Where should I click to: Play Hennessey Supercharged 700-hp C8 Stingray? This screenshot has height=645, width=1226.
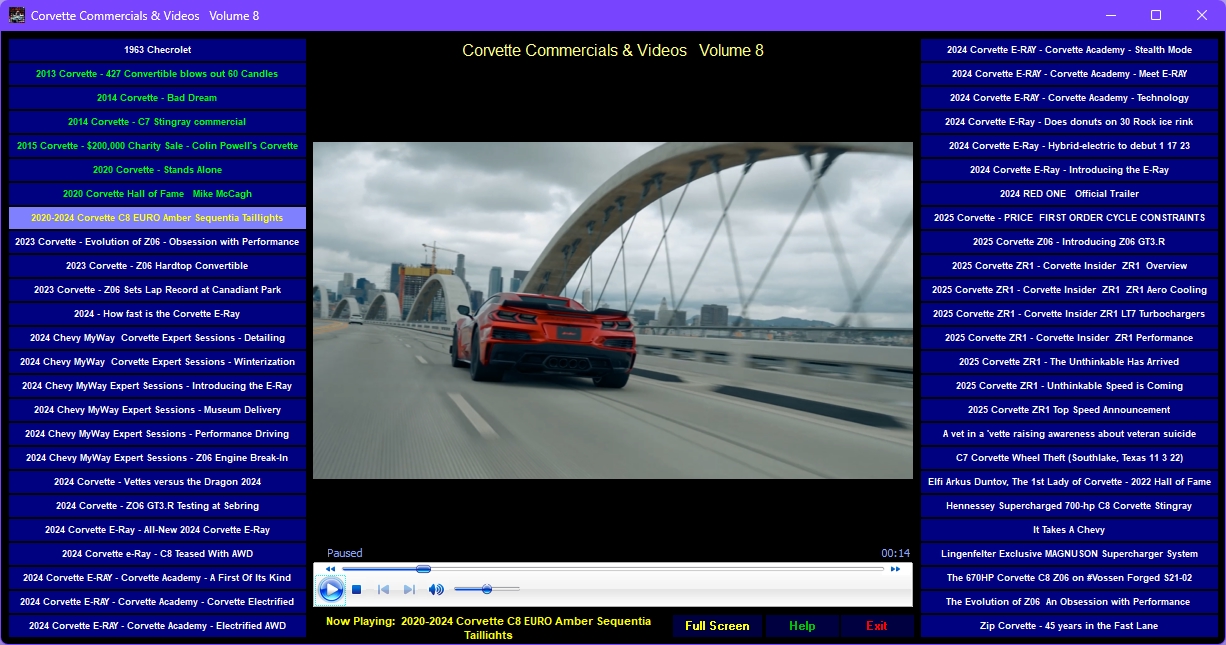1069,506
